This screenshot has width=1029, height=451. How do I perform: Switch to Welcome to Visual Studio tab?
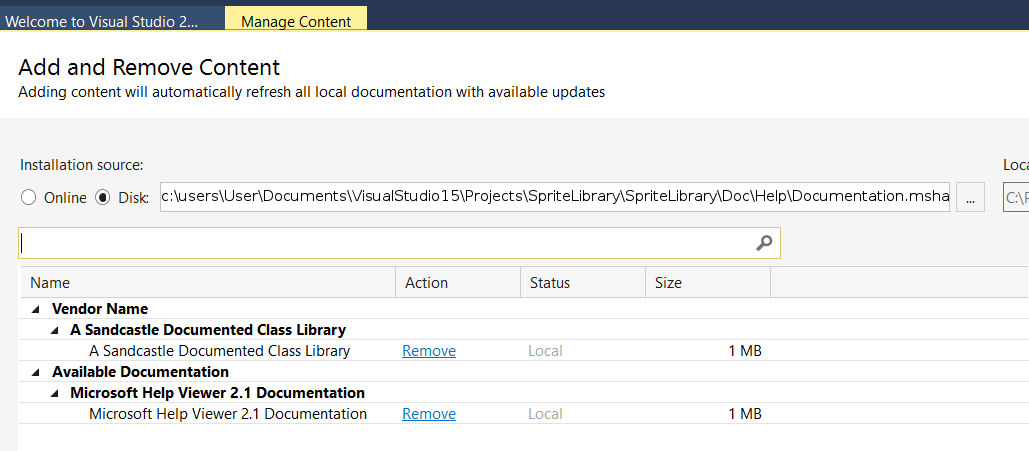point(112,20)
